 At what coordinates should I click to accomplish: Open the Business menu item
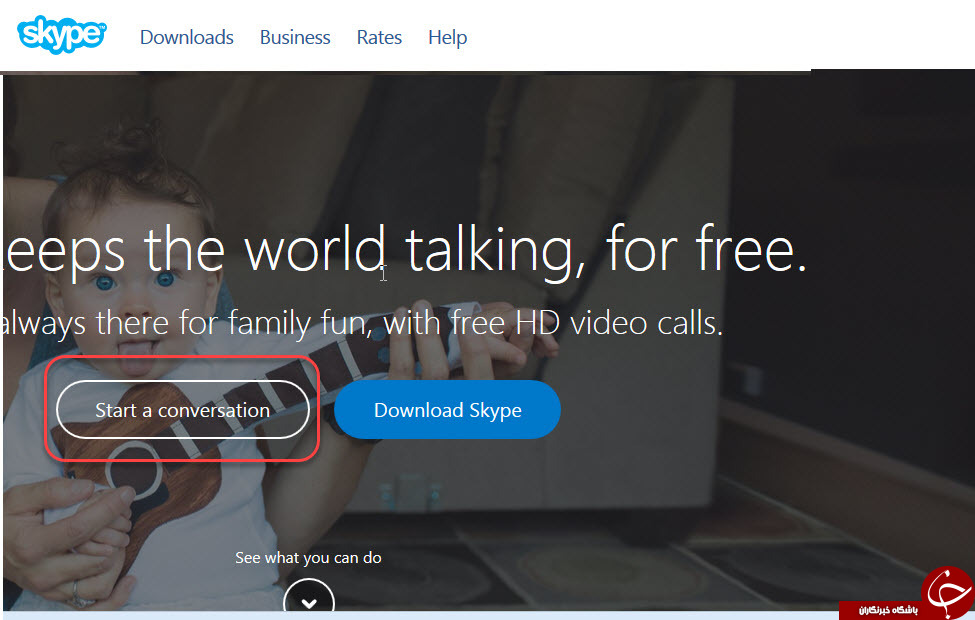point(295,37)
